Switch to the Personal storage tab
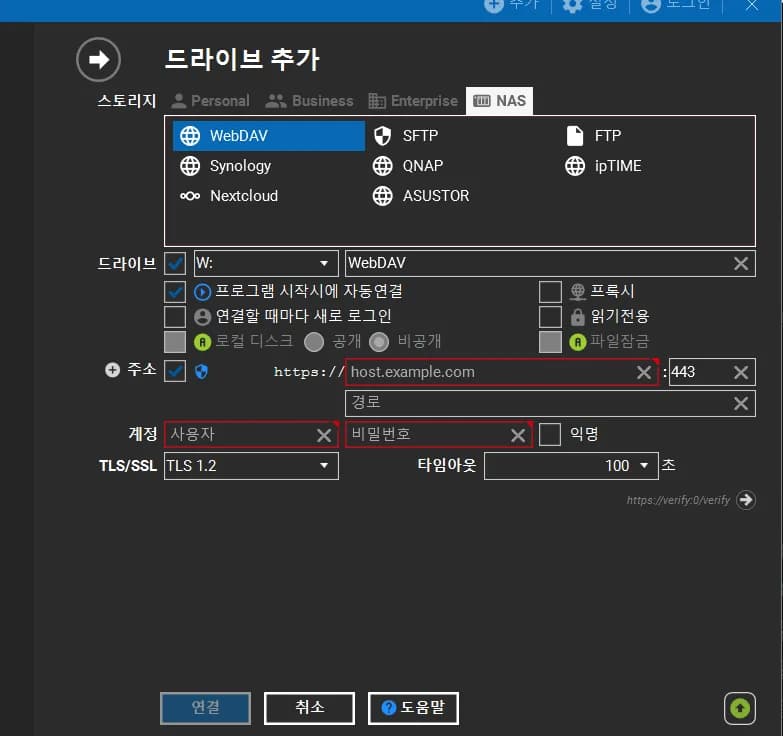Screen dimensions: 783x736 [x=210, y=101]
